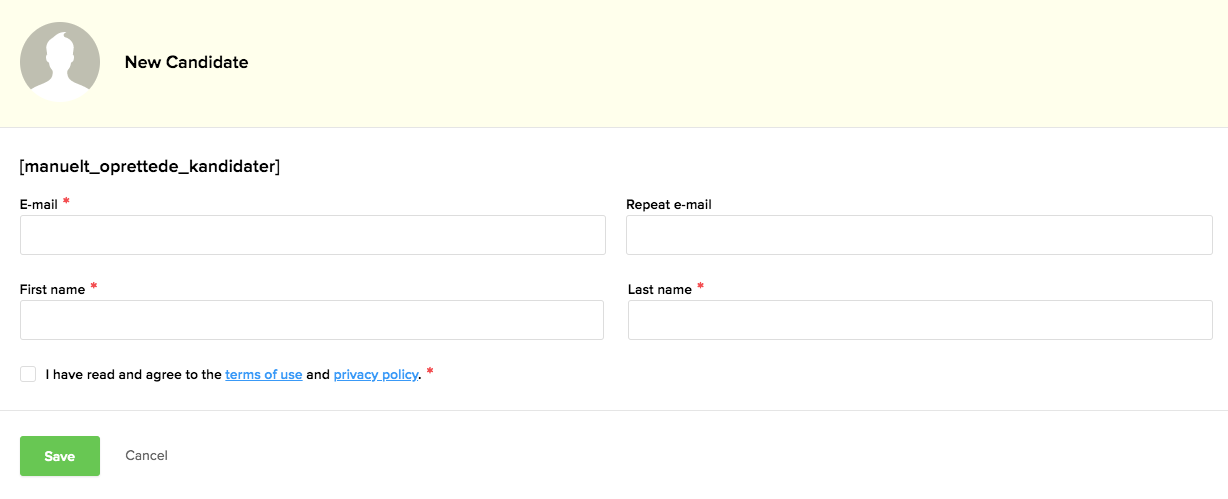Click the Repeat e-mail label
Screen dimensions: 1228x499
click(x=668, y=204)
